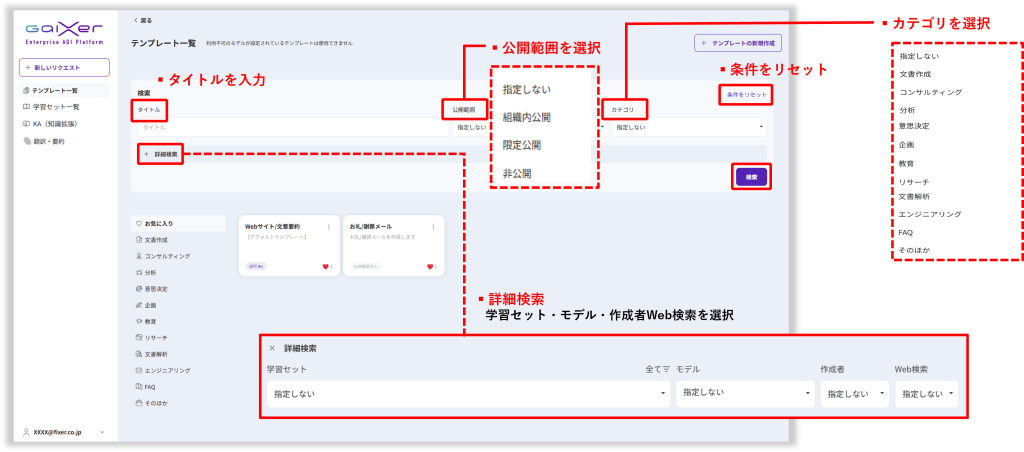1024x452 pixels.
Task: Click テンプレートの新規作成 button
Action: (x=737, y=43)
